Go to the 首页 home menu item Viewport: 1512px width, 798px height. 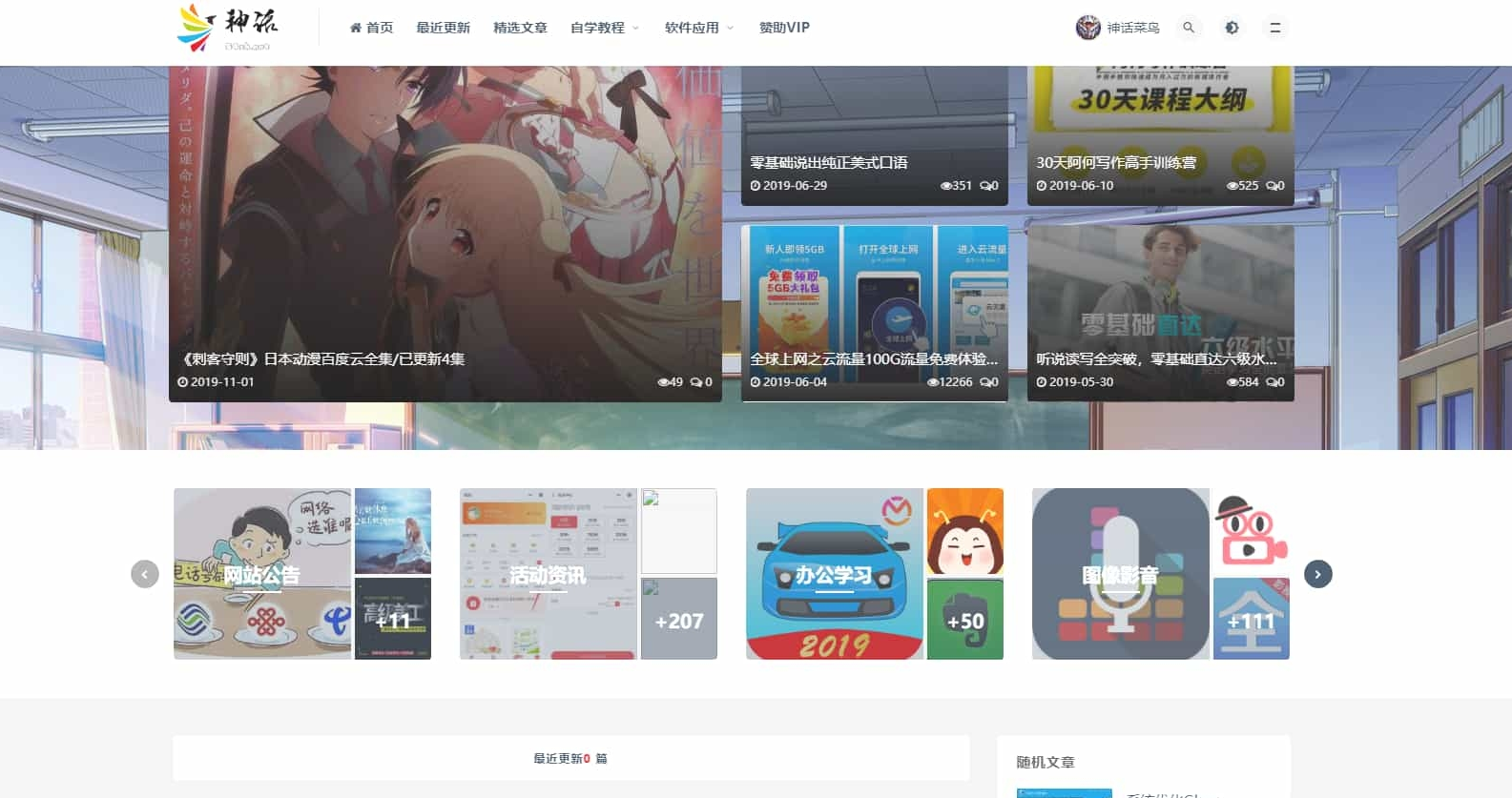[371, 28]
